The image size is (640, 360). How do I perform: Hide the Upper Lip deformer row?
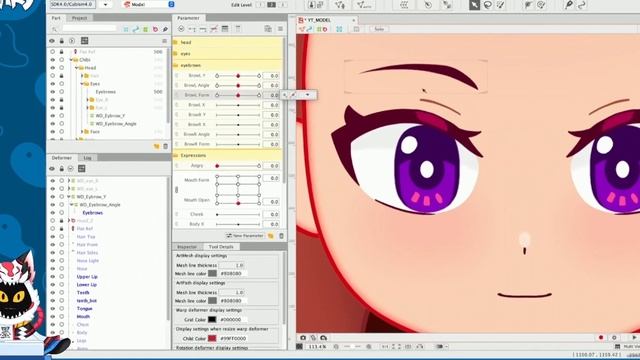(52, 277)
